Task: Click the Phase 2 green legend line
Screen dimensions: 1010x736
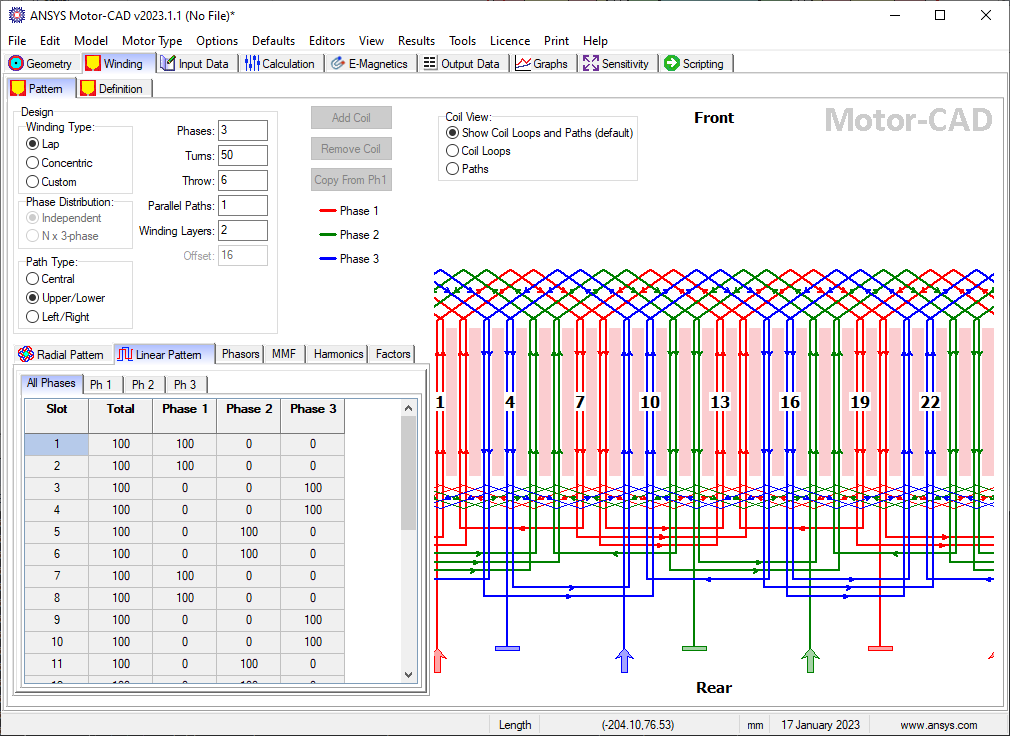Action: click(x=328, y=234)
